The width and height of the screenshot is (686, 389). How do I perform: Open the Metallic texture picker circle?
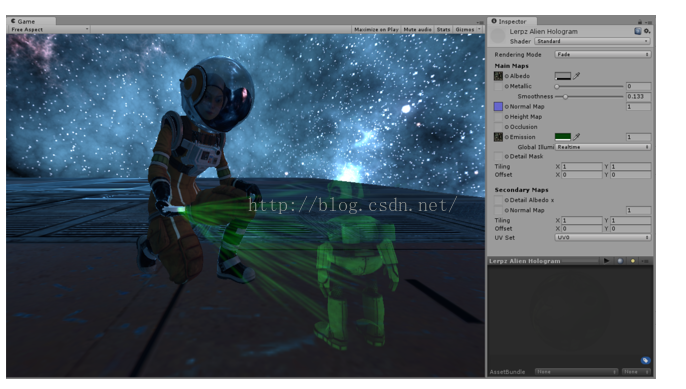click(507, 87)
